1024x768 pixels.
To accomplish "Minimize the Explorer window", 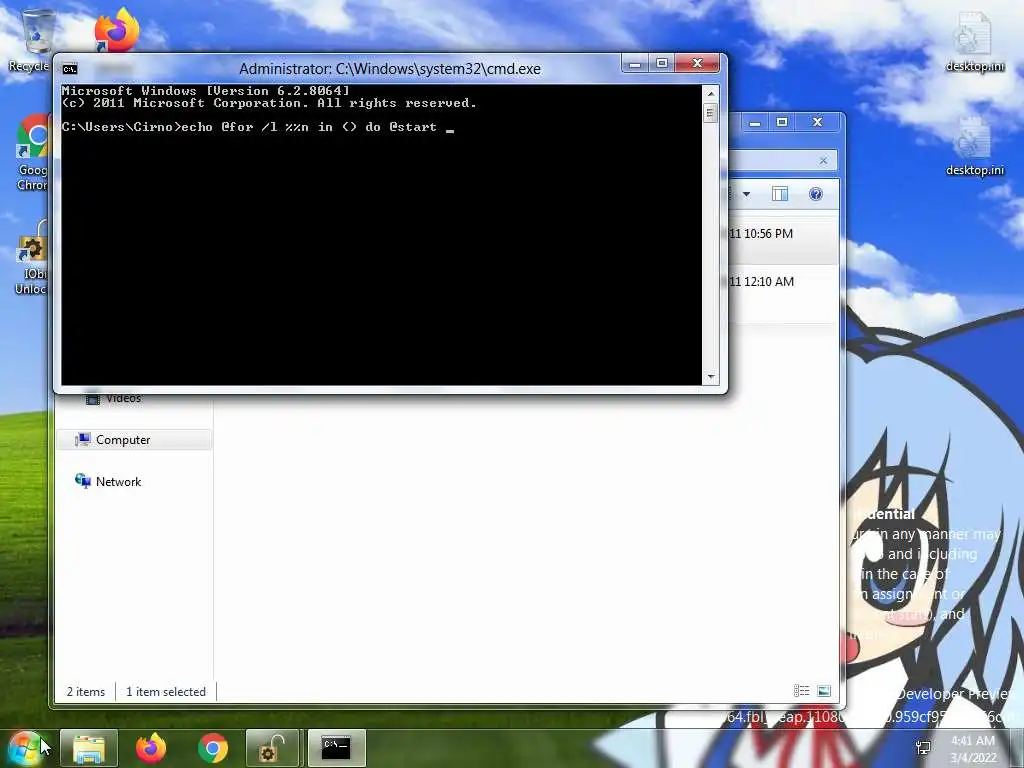I will 754,122.
